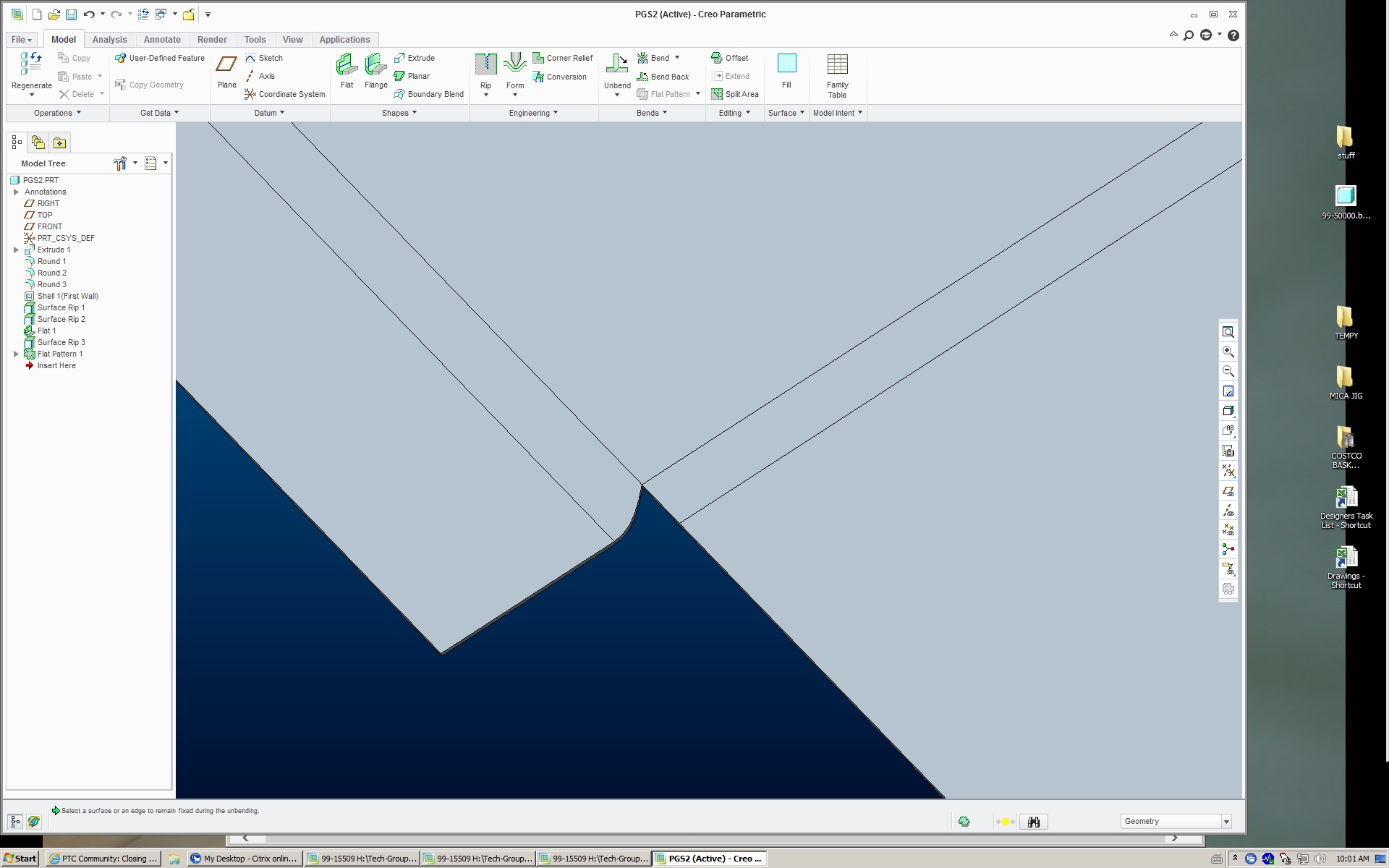Click the Fill surface icon
The width and height of the screenshot is (1389, 868).
click(786, 64)
